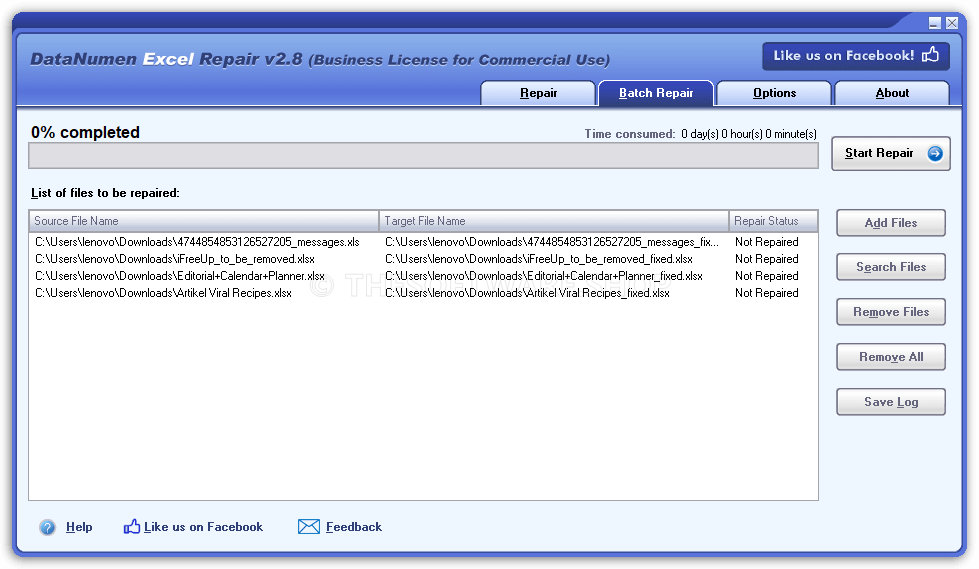979x569 pixels.
Task: Click target file 4744854853126527205_messages_fix...
Action: tap(552, 242)
